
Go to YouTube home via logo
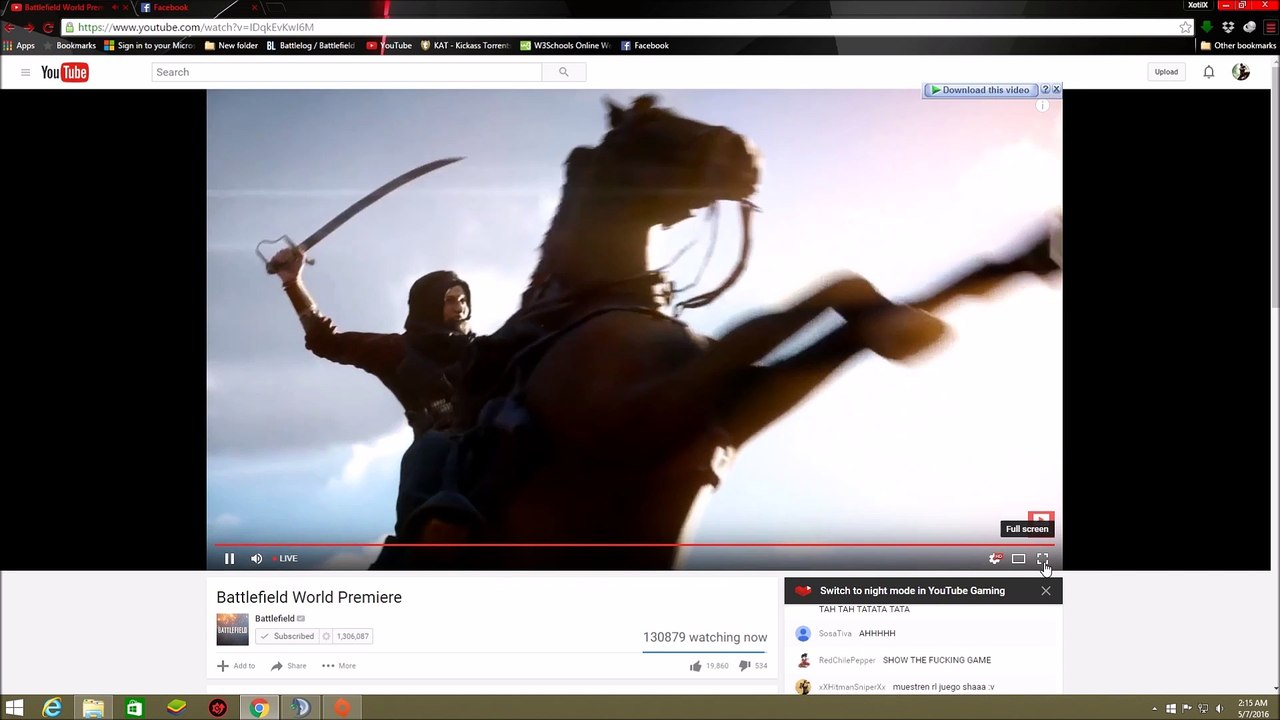pyautogui.click(x=65, y=72)
